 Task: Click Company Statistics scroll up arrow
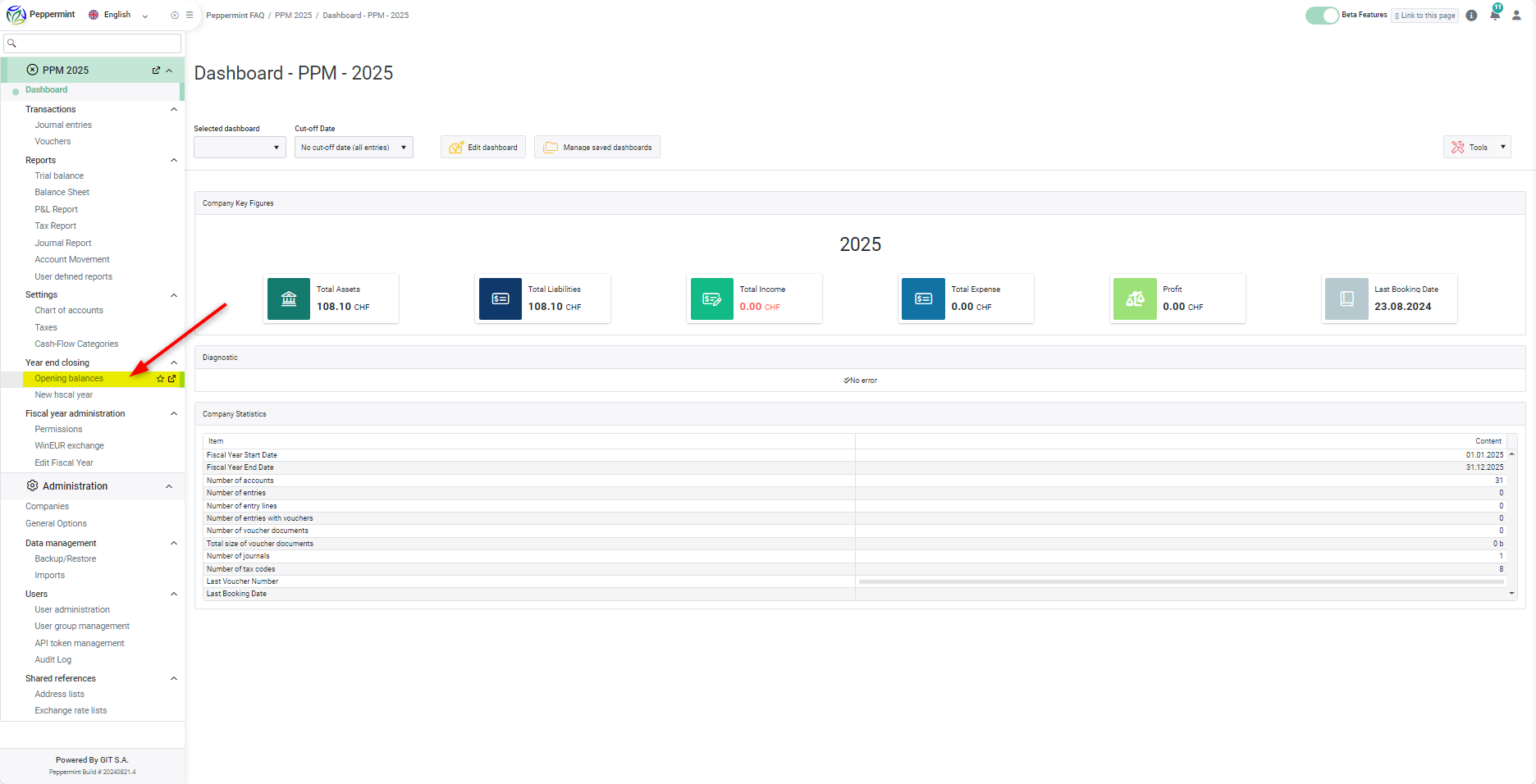point(1511,454)
